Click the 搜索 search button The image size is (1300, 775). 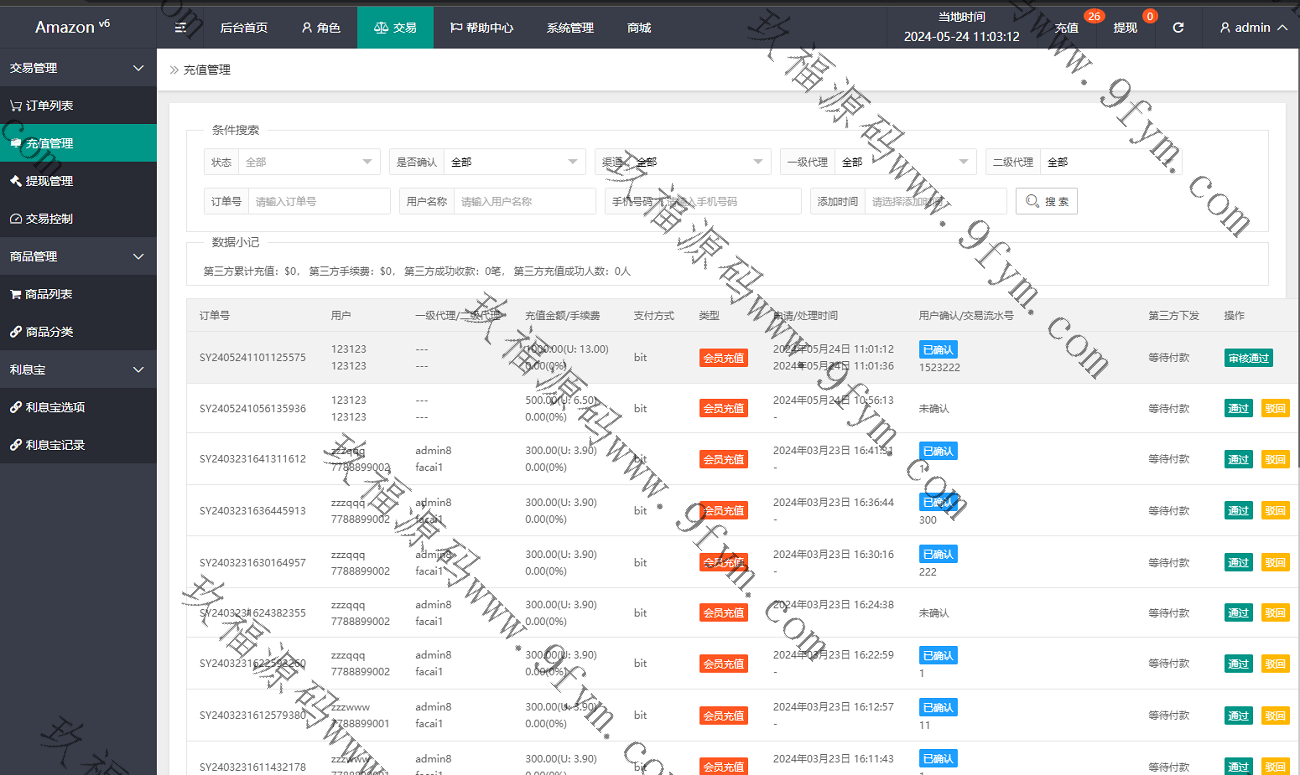pos(1047,202)
